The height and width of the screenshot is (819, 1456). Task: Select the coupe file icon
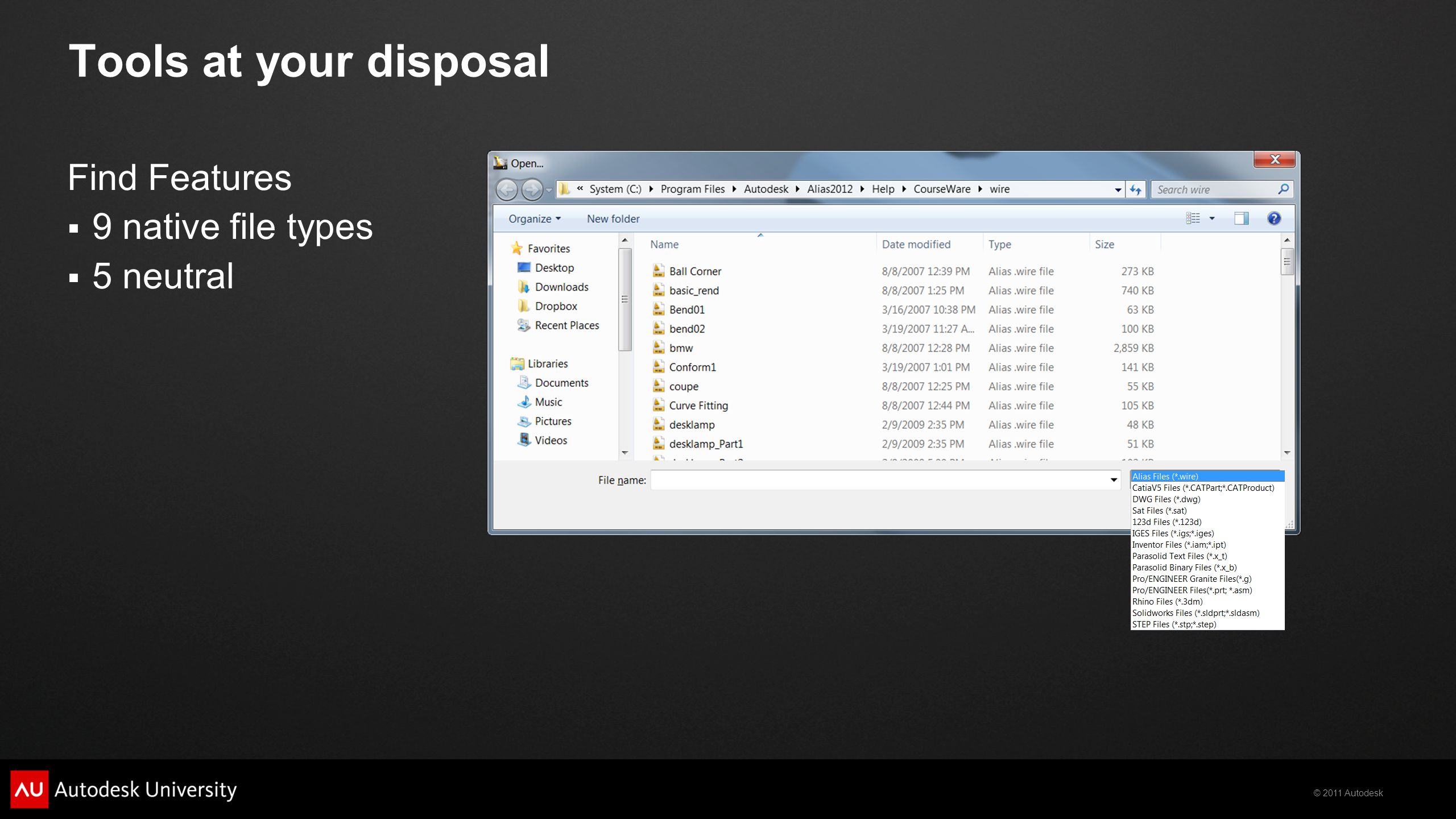click(659, 386)
